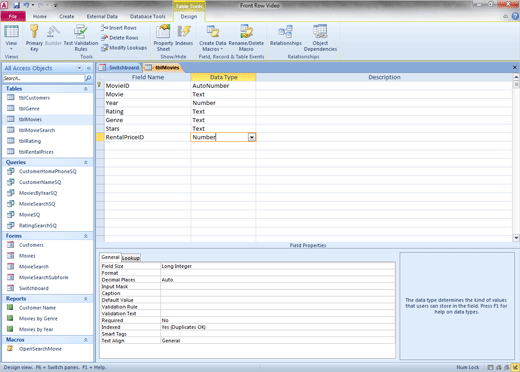Set Primary Key for the field
520x372 pixels.
coord(34,38)
